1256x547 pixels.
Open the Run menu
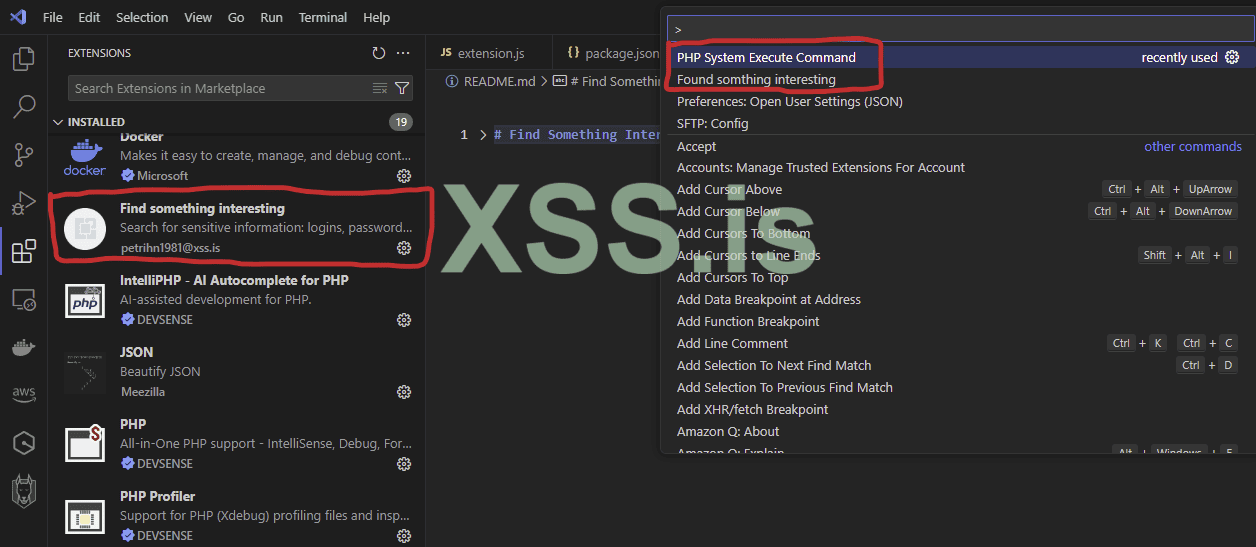[271, 17]
